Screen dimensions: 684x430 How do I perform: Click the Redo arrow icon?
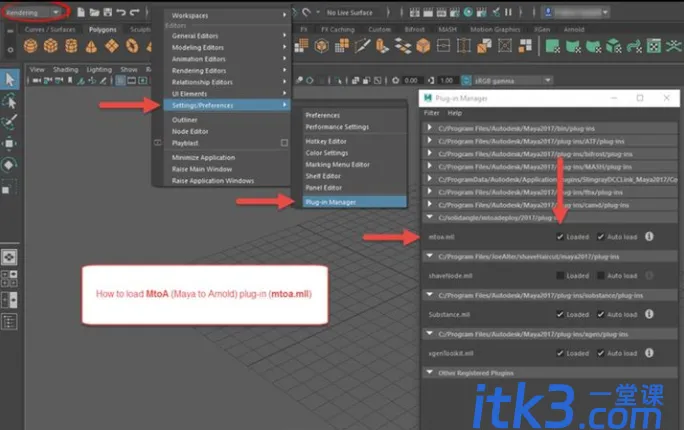[135, 12]
